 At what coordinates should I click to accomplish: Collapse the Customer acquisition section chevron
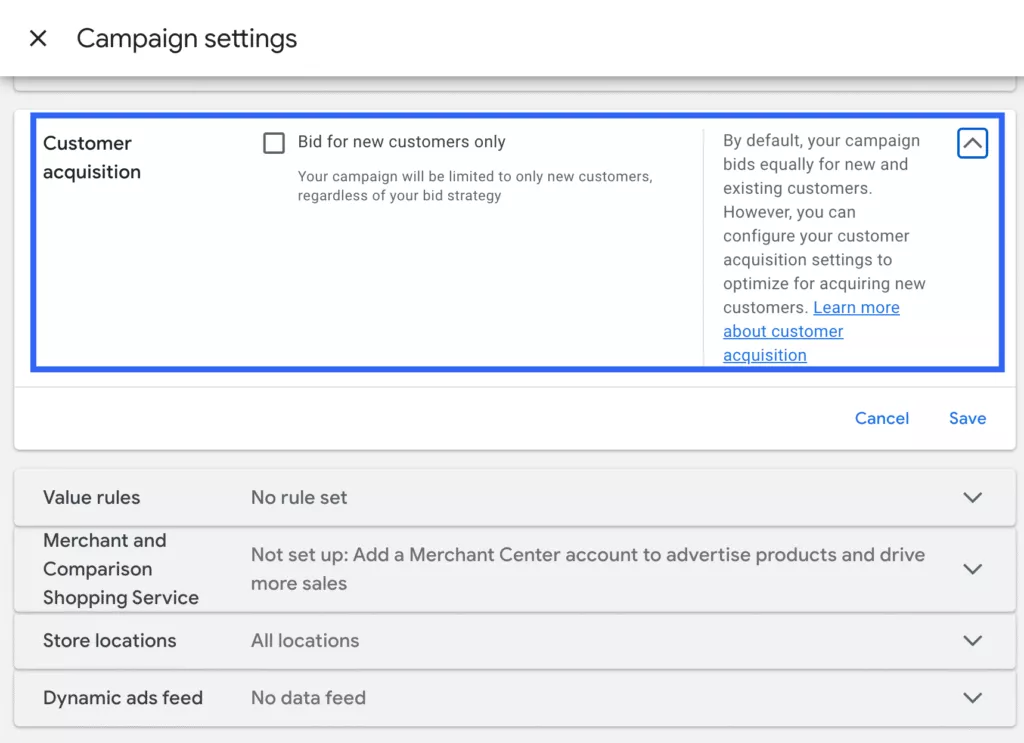pos(972,143)
